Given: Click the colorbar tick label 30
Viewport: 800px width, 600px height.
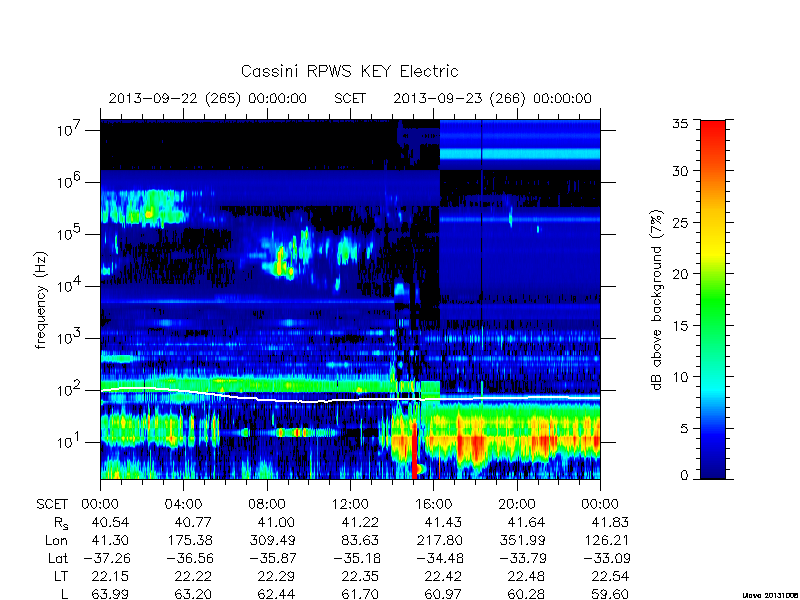Looking at the screenshot, I should point(680,171).
